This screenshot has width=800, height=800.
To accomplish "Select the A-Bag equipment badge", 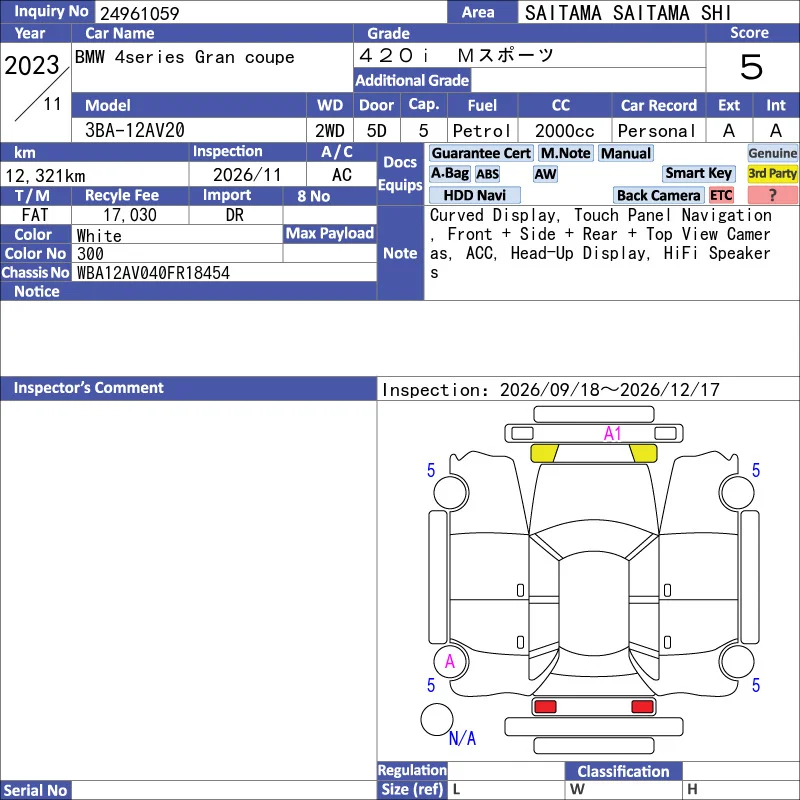I will click(449, 173).
